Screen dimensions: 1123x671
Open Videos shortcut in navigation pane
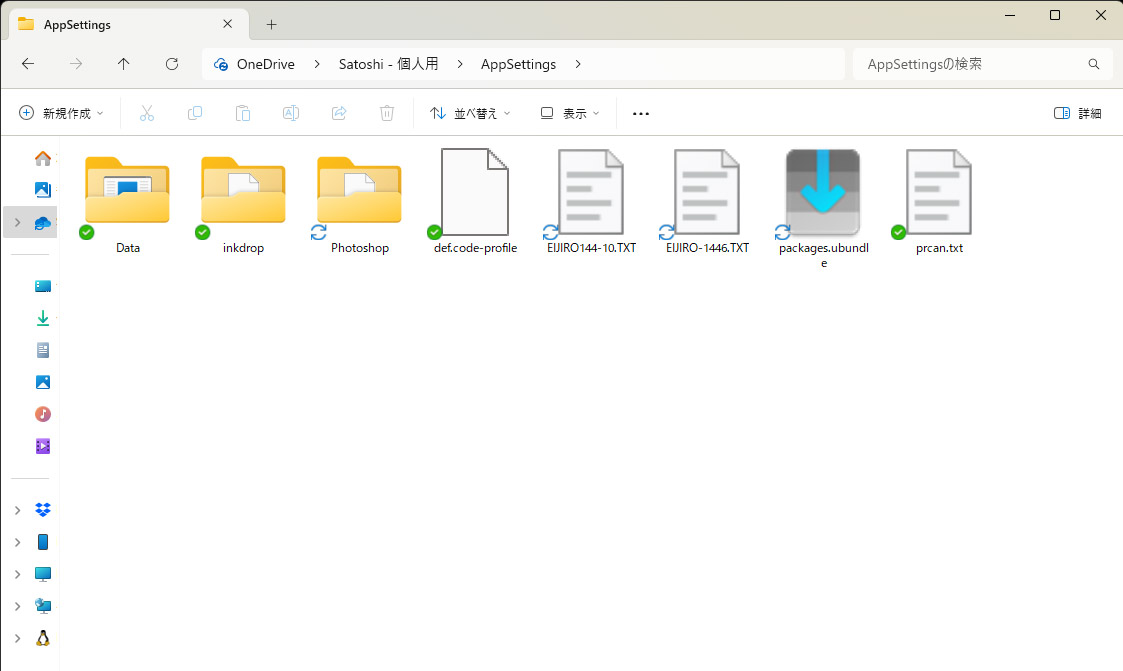(43, 446)
